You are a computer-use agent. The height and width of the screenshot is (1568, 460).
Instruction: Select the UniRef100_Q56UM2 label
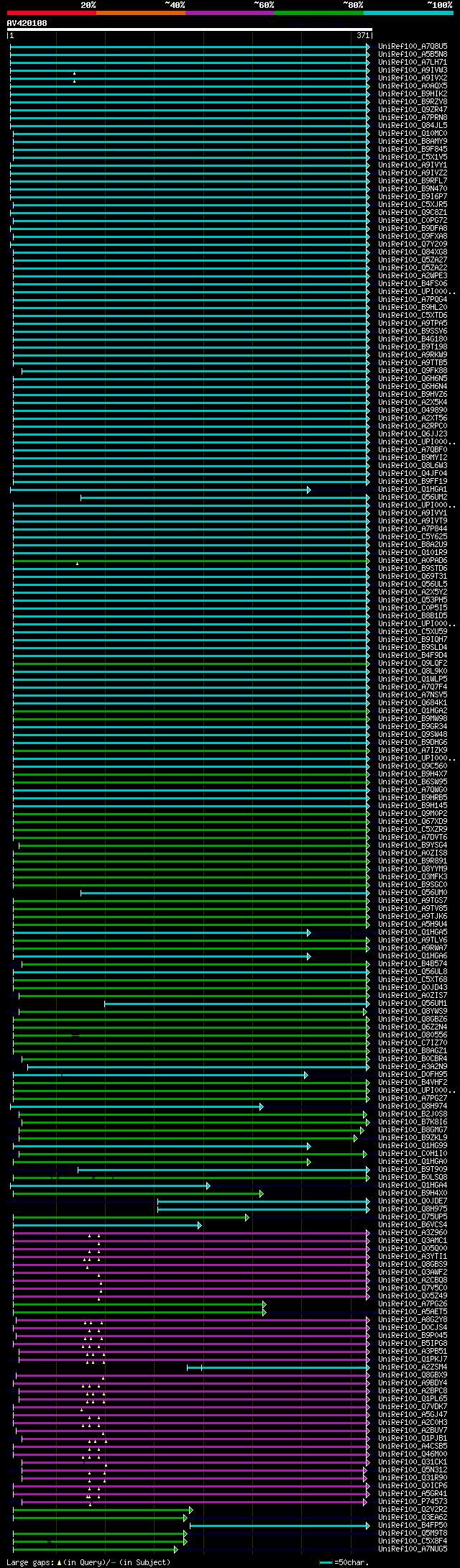[413, 497]
